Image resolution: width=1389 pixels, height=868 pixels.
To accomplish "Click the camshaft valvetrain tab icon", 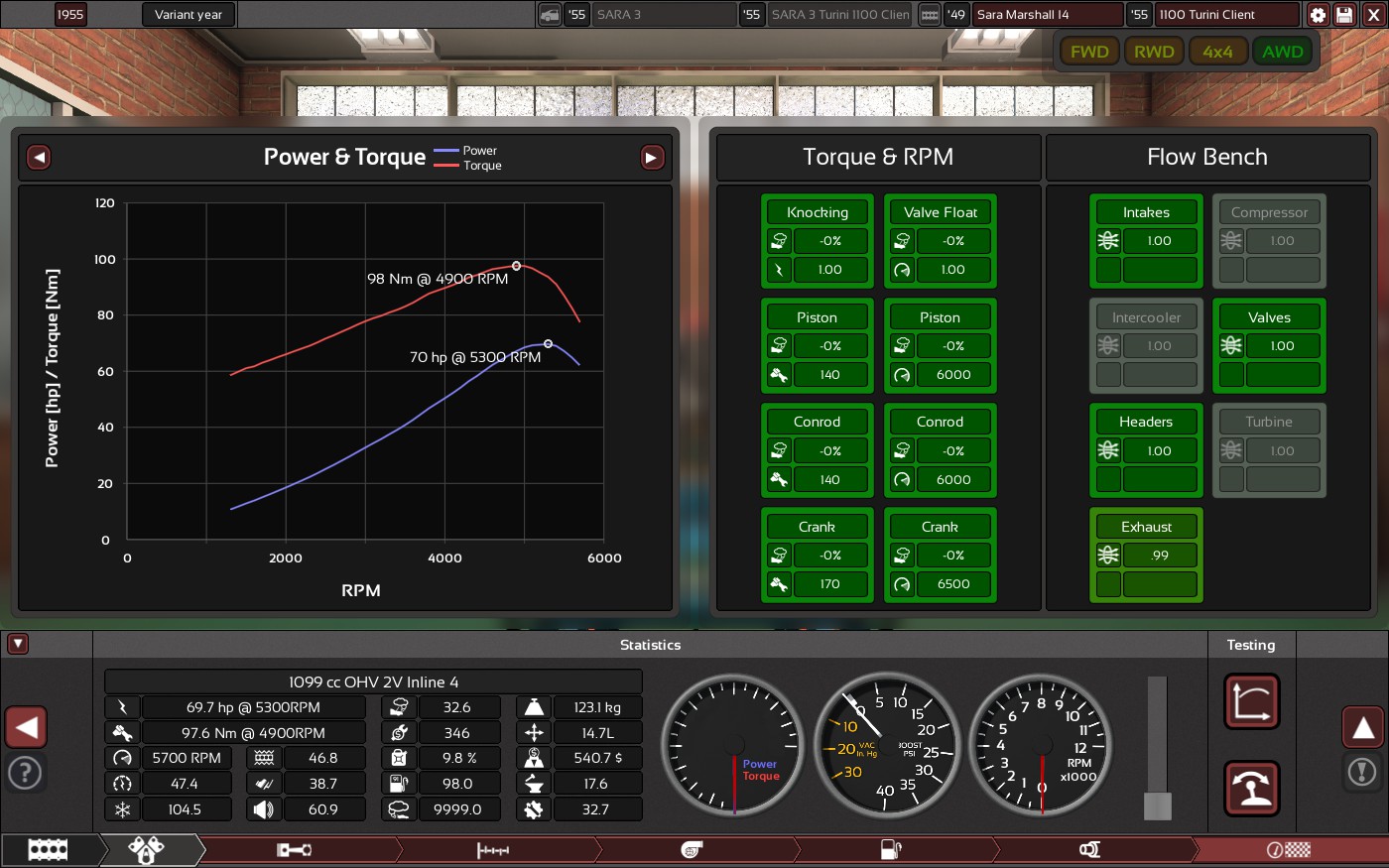I will tap(493, 849).
